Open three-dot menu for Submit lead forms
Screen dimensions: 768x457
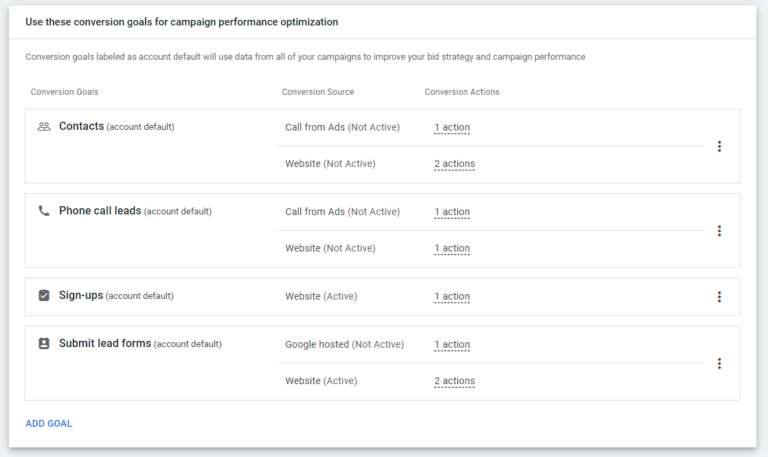tap(719, 364)
